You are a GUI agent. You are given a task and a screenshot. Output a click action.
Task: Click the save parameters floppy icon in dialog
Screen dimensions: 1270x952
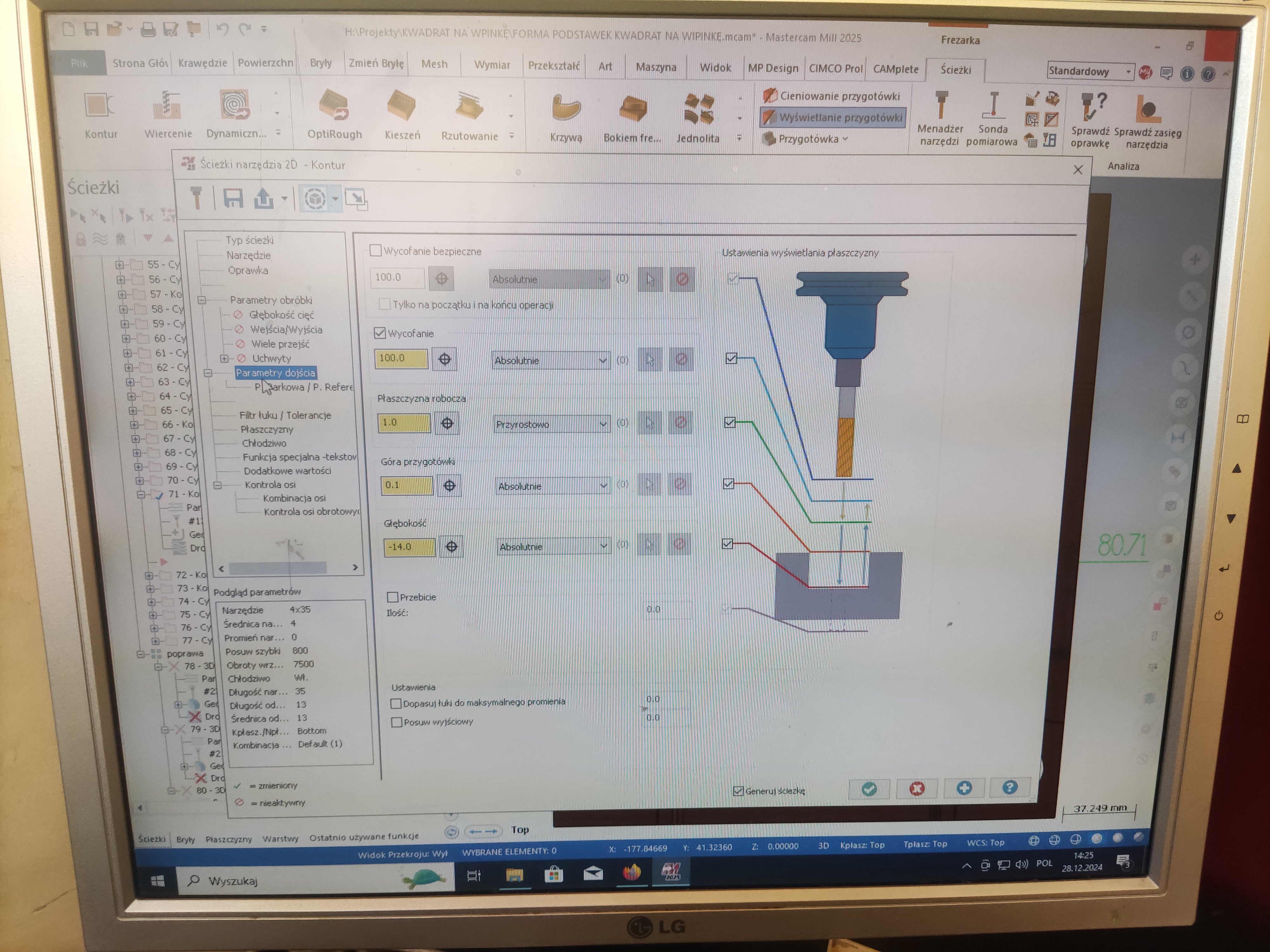[x=233, y=199]
